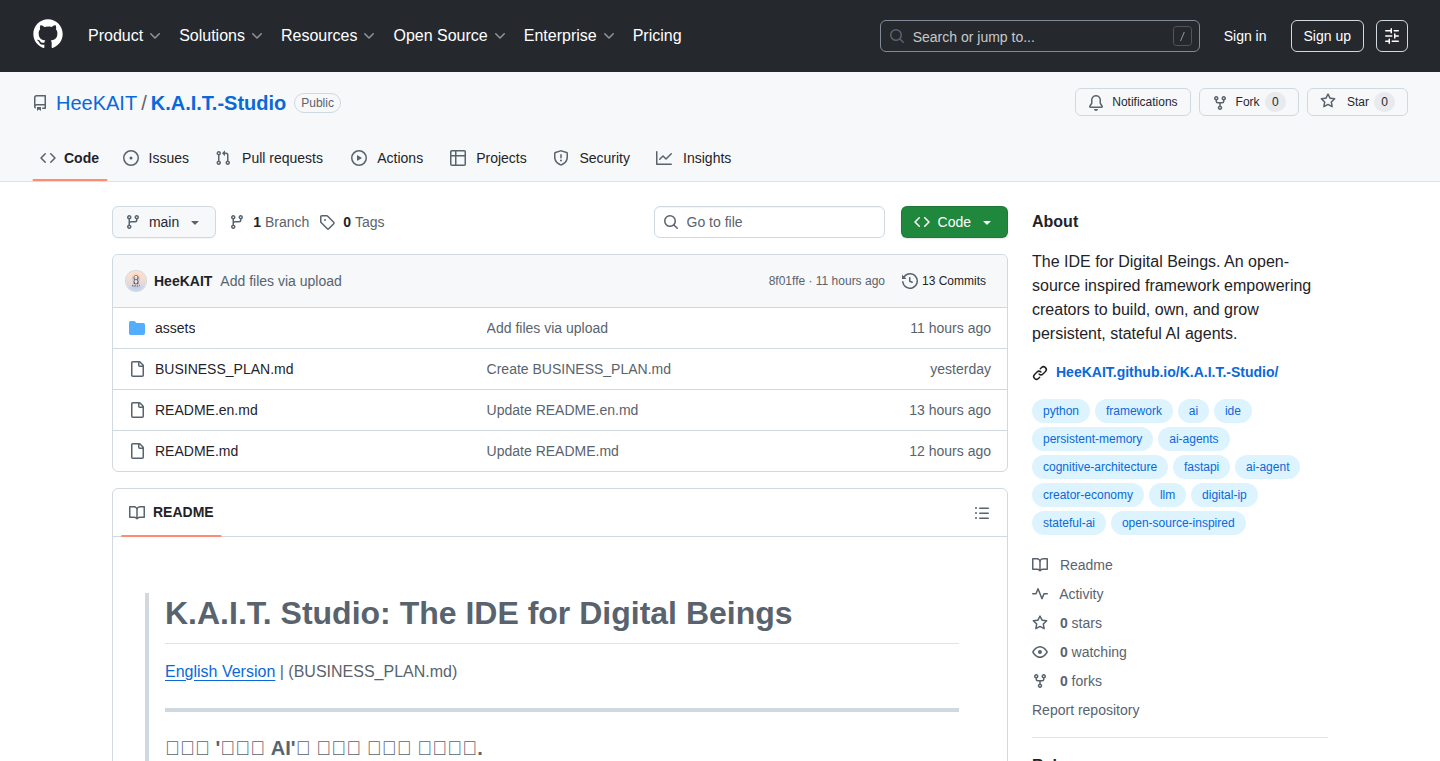Open the assets folder
Image resolution: width=1440 pixels, height=761 pixels.
point(175,328)
